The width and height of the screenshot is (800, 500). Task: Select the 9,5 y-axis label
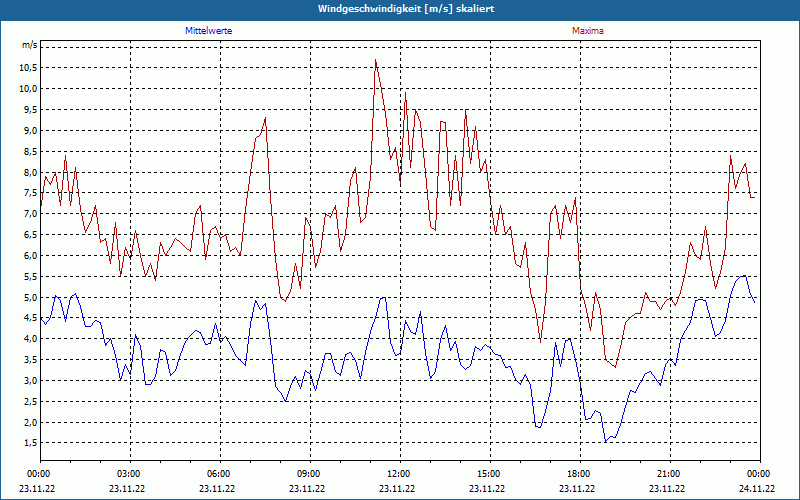(x=30, y=110)
